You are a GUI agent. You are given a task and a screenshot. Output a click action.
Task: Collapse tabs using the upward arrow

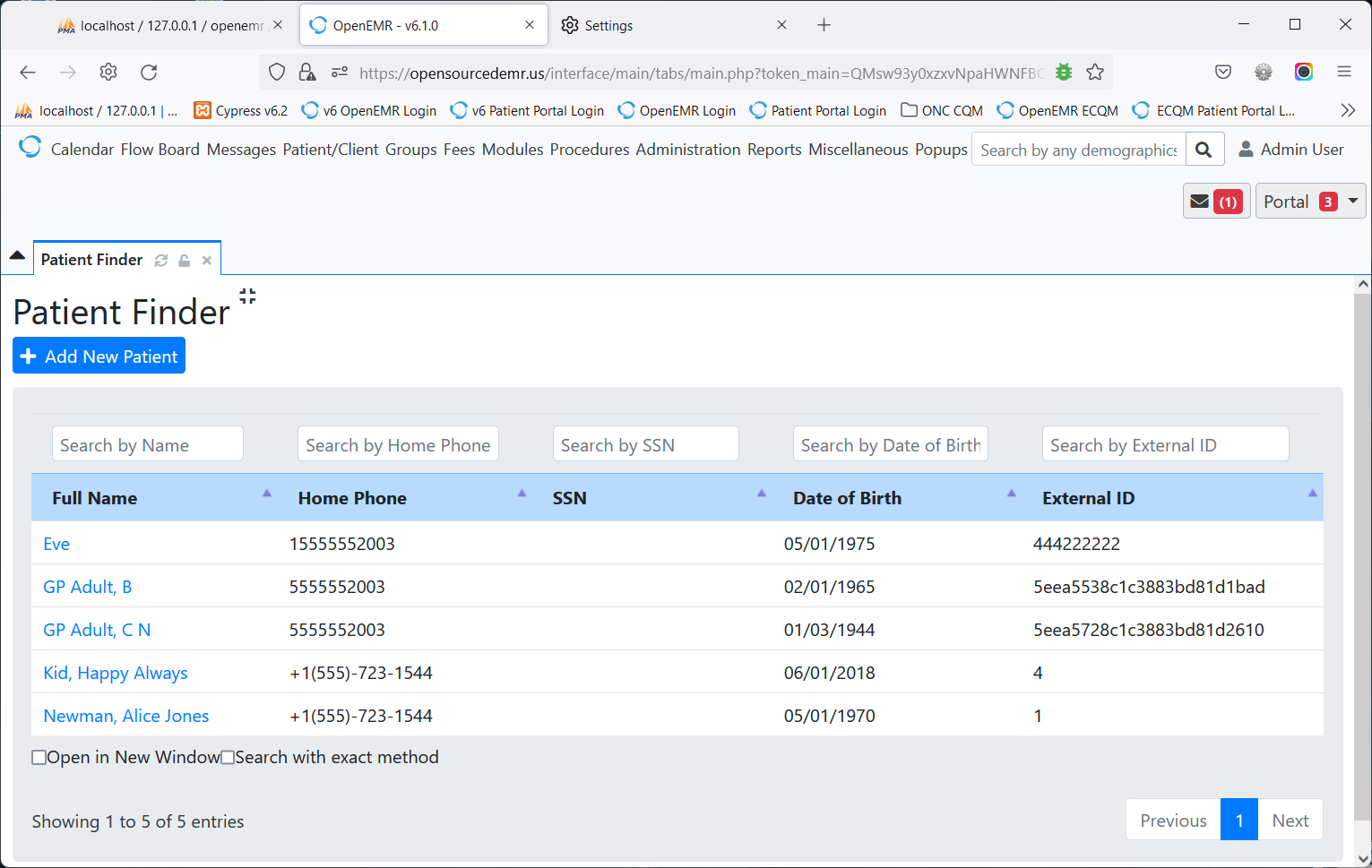tap(17, 254)
